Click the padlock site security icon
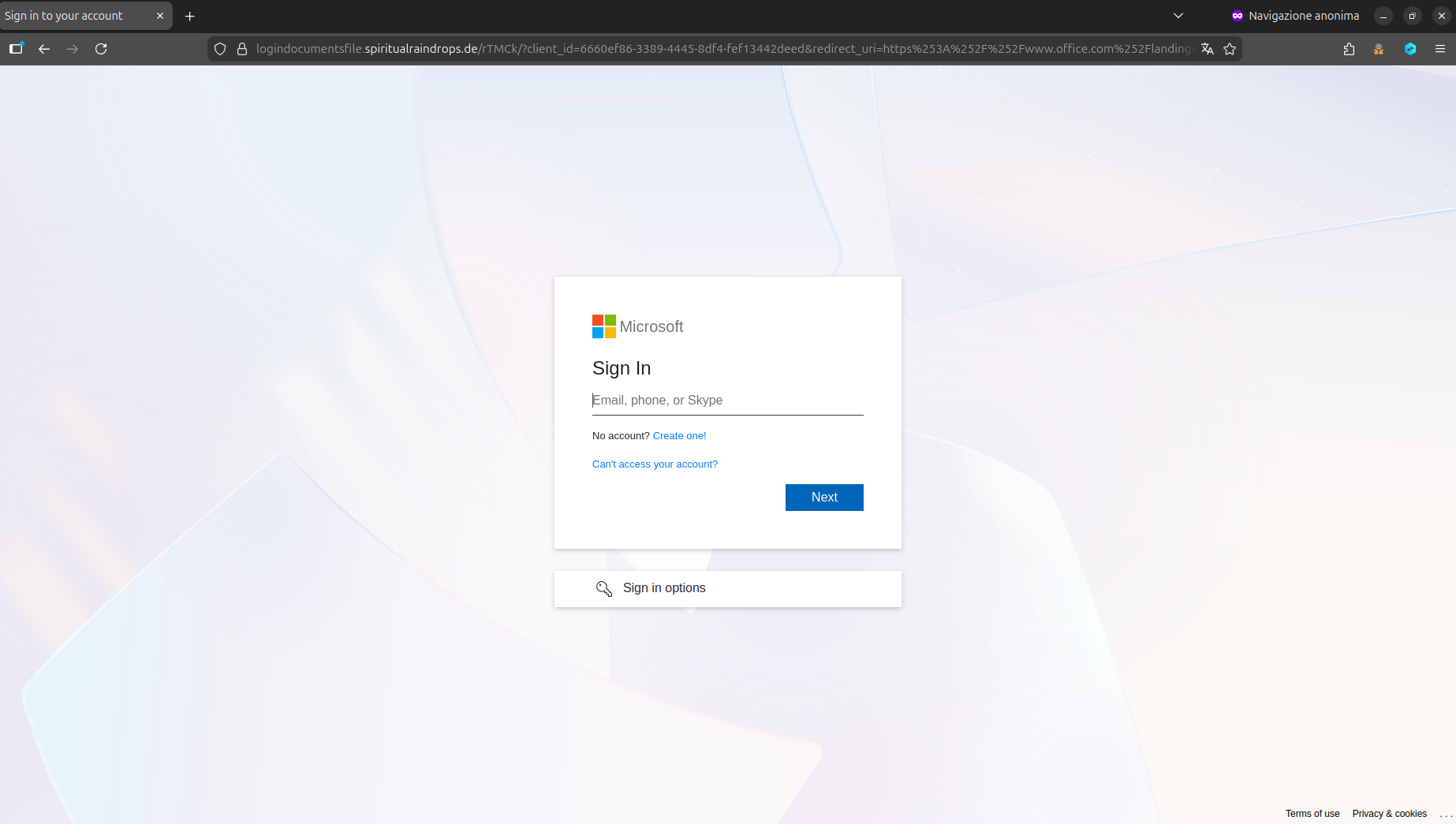Viewport: 1456px width, 824px height. click(x=242, y=49)
